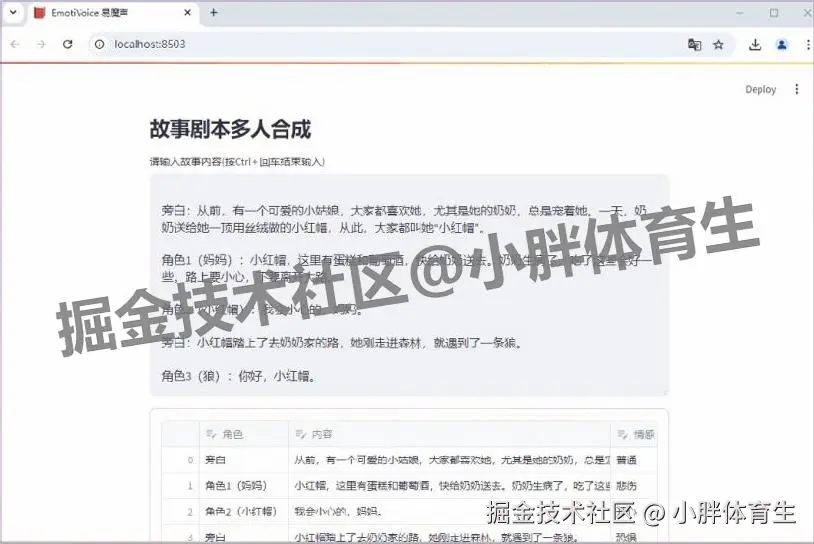Click the 故事剧本多人合成 heading
Image resolution: width=814 pixels, height=544 pixels.
(230, 129)
